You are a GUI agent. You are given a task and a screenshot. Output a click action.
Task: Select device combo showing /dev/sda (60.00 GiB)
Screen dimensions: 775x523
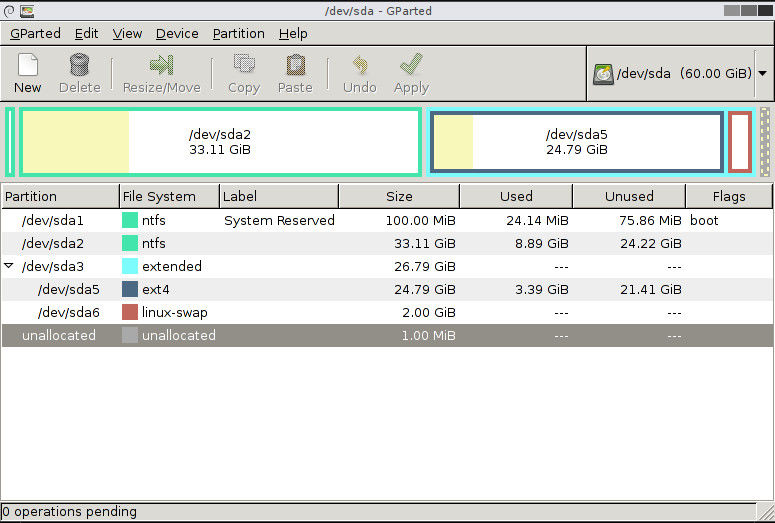click(680, 74)
